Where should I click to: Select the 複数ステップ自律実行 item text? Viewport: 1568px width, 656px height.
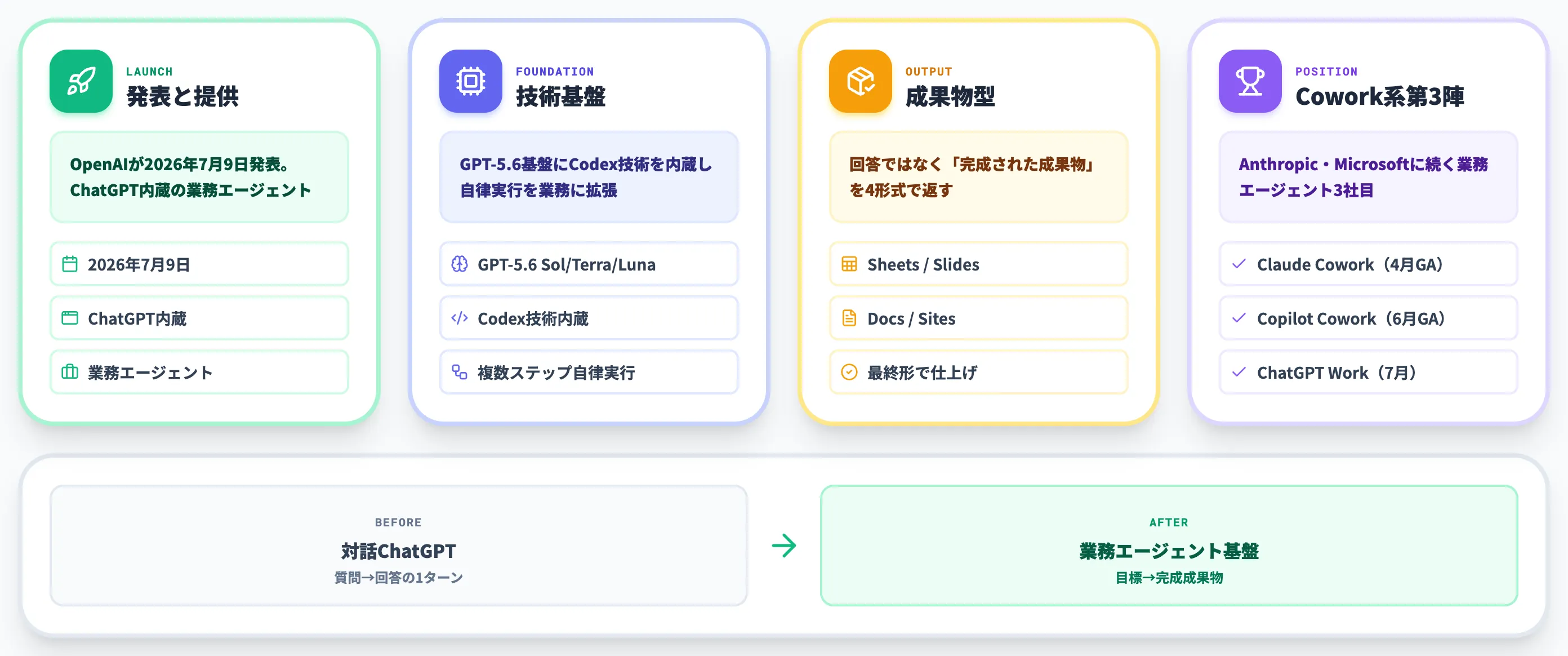[x=556, y=372]
